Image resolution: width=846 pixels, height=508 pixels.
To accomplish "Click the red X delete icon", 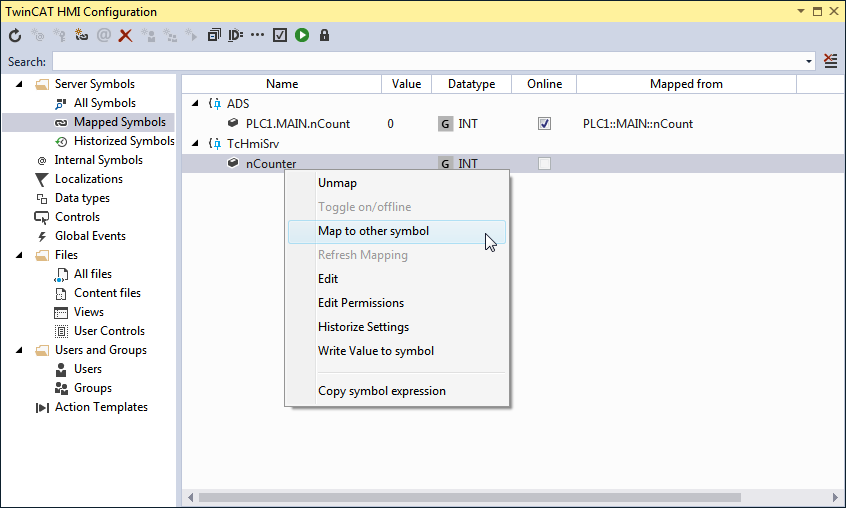I will (125, 36).
